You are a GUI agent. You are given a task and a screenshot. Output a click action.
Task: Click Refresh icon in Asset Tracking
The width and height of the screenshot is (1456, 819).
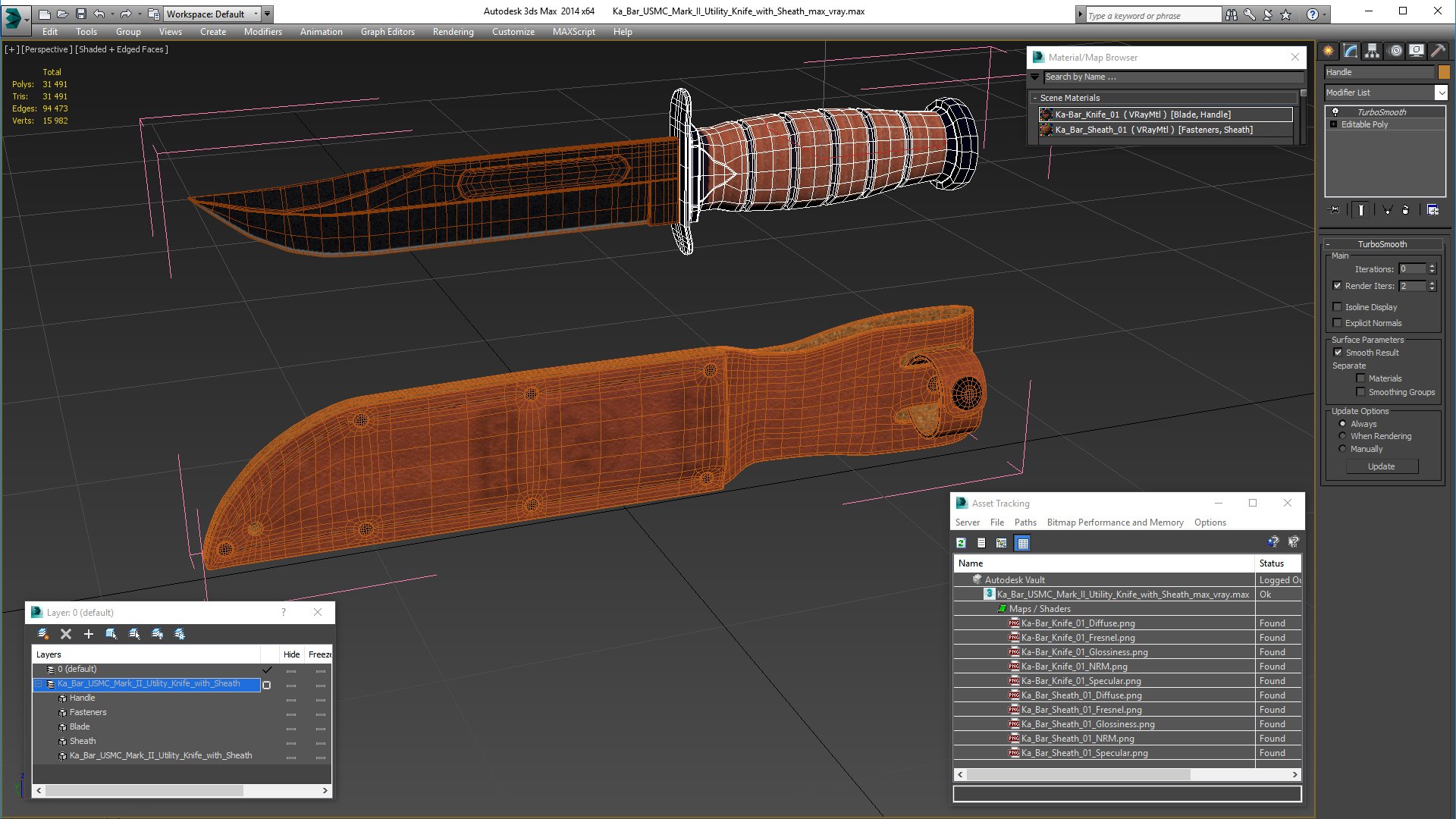tap(961, 543)
